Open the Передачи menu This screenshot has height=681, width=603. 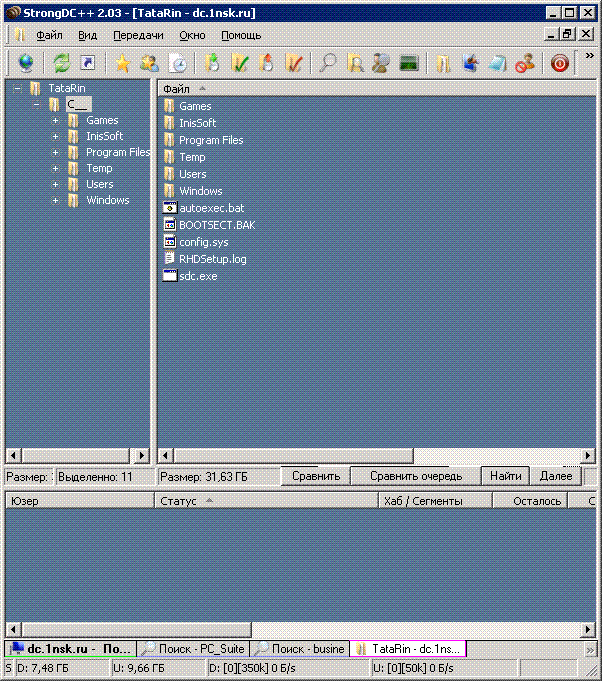[138, 35]
